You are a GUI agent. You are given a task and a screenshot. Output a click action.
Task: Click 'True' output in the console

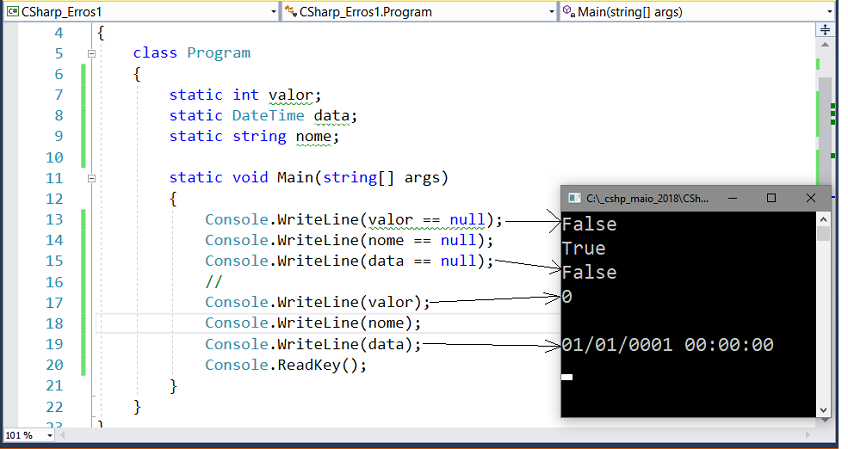pyautogui.click(x=584, y=248)
